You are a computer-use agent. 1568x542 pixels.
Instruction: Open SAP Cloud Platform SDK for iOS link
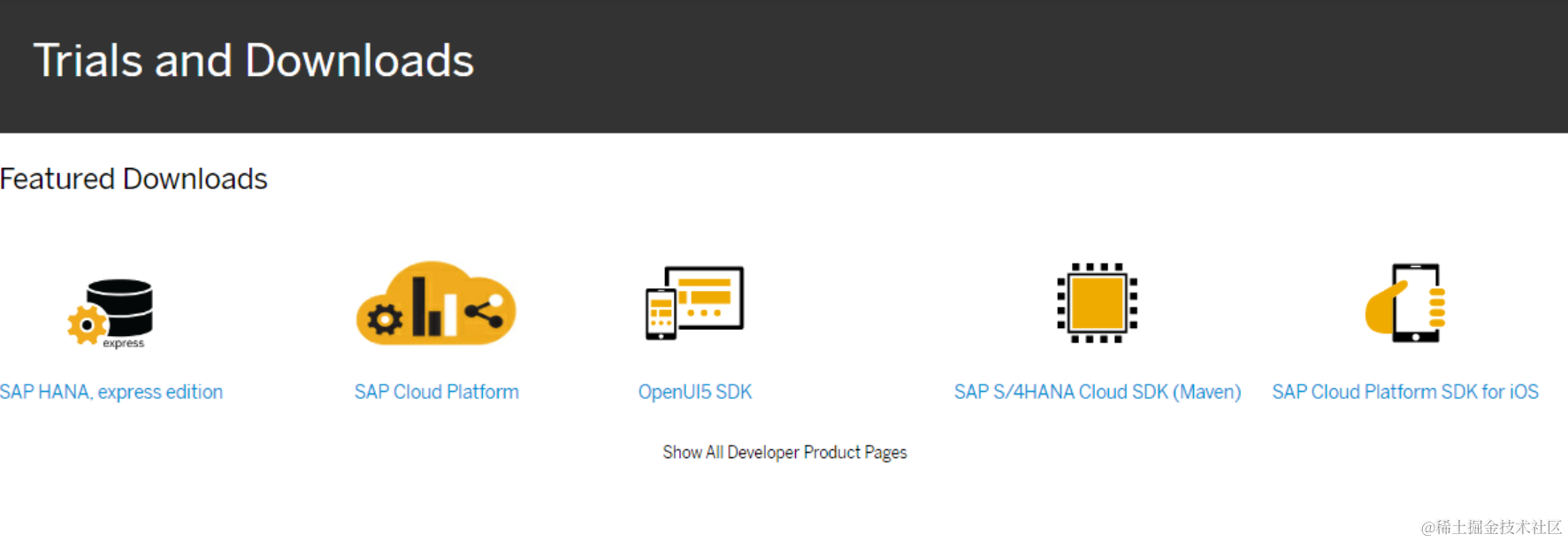click(x=1405, y=392)
